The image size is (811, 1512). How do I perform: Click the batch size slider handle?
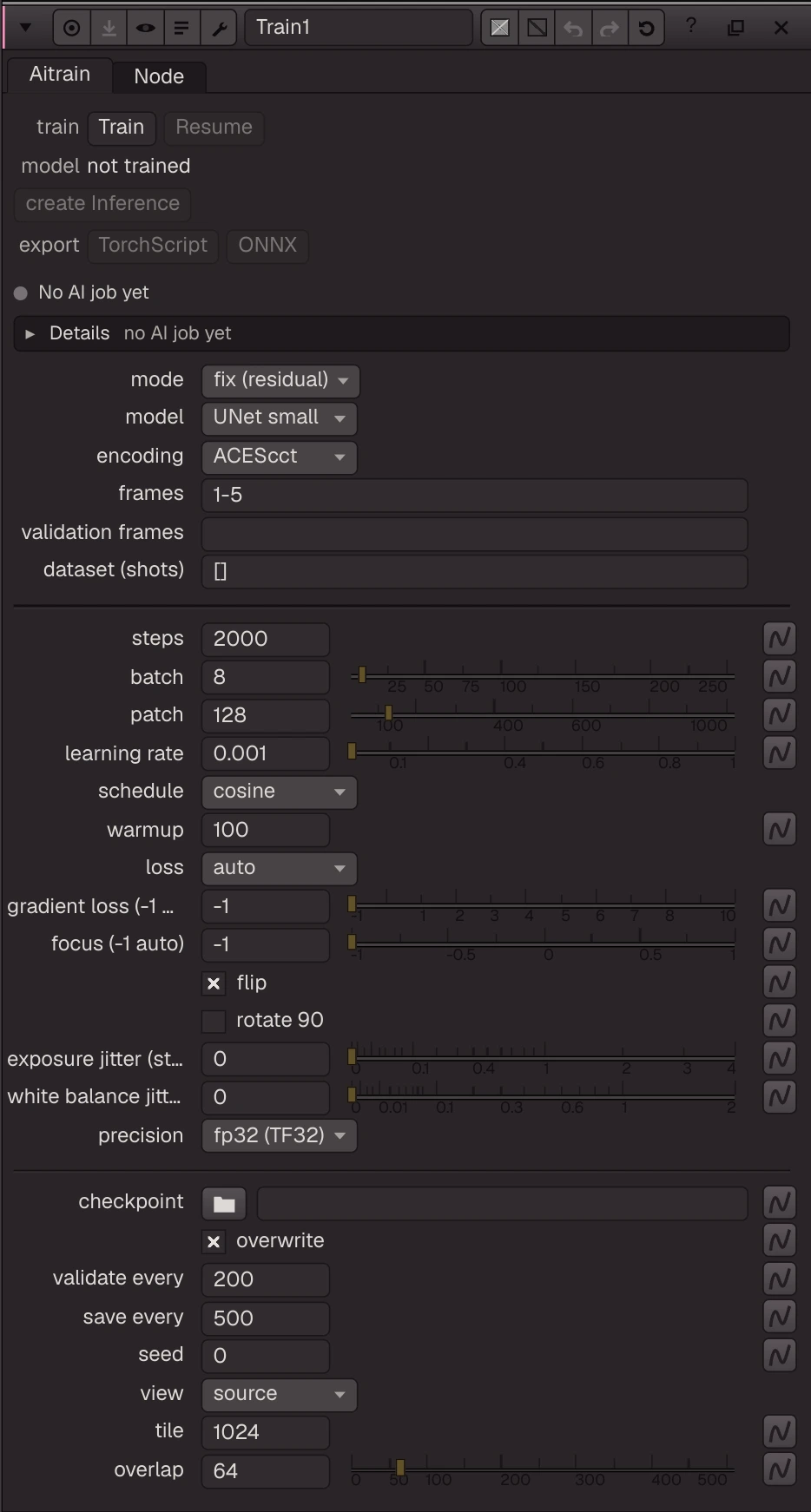(x=362, y=674)
